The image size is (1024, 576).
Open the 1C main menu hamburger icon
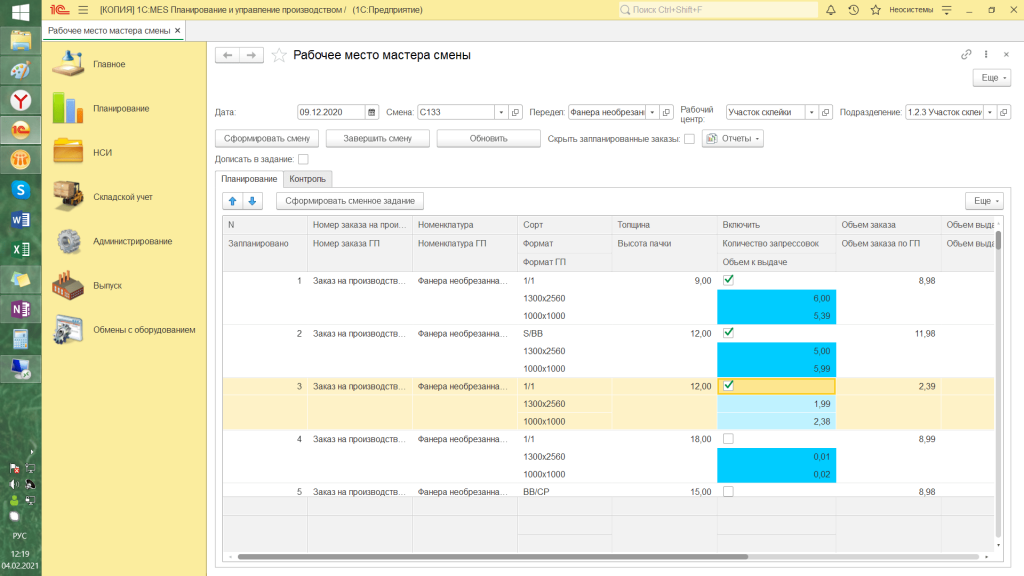(83, 10)
